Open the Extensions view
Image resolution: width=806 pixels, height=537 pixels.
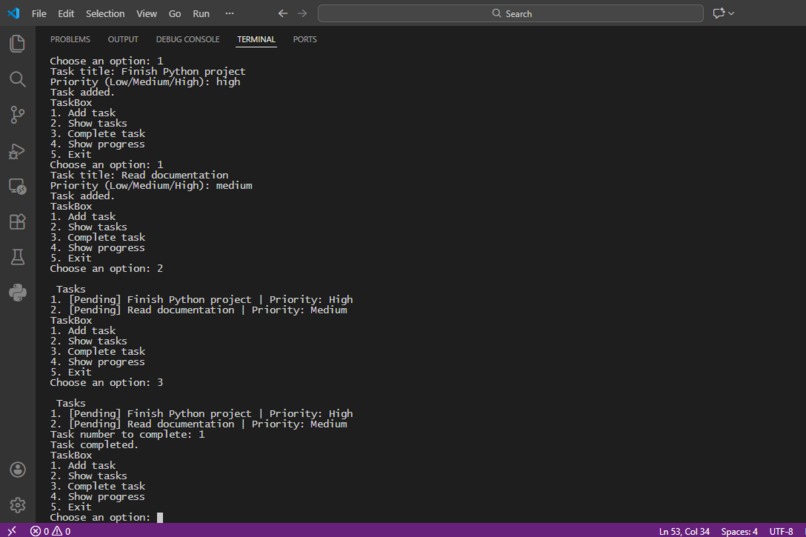click(17, 221)
